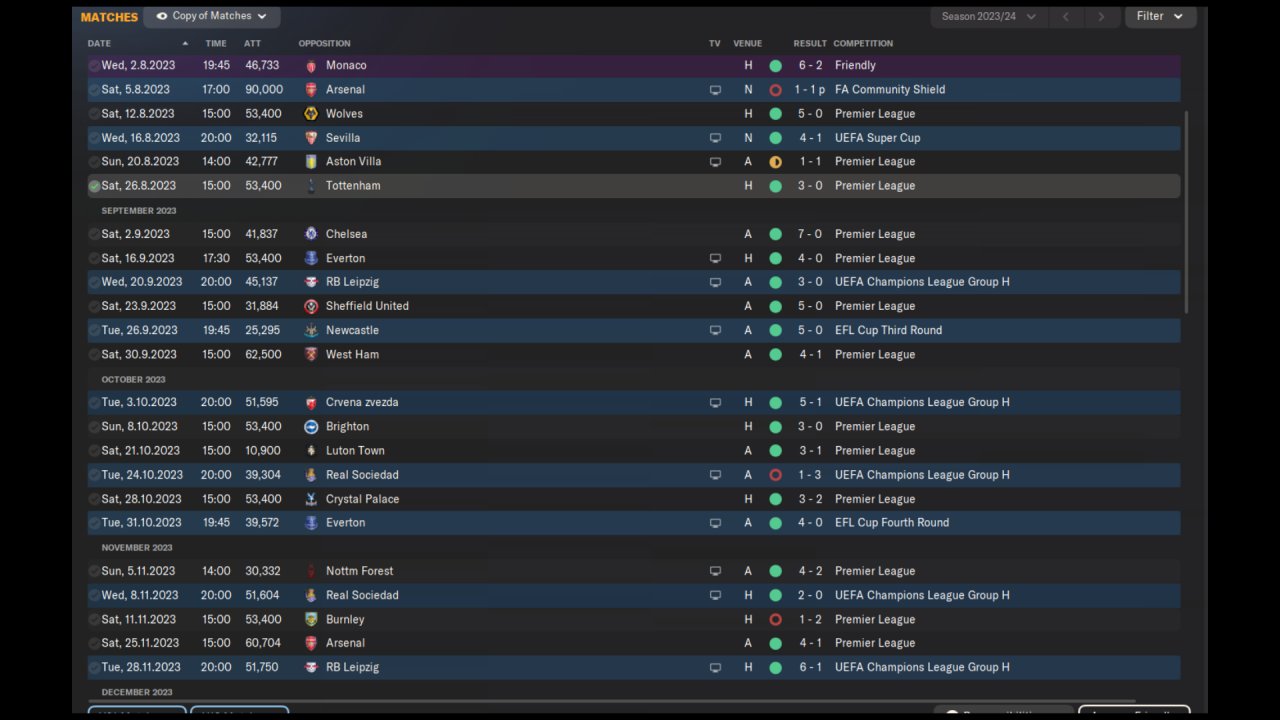The width and height of the screenshot is (1280, 720).
Task: Sort by the Date column header
Action: pos(99,43)
